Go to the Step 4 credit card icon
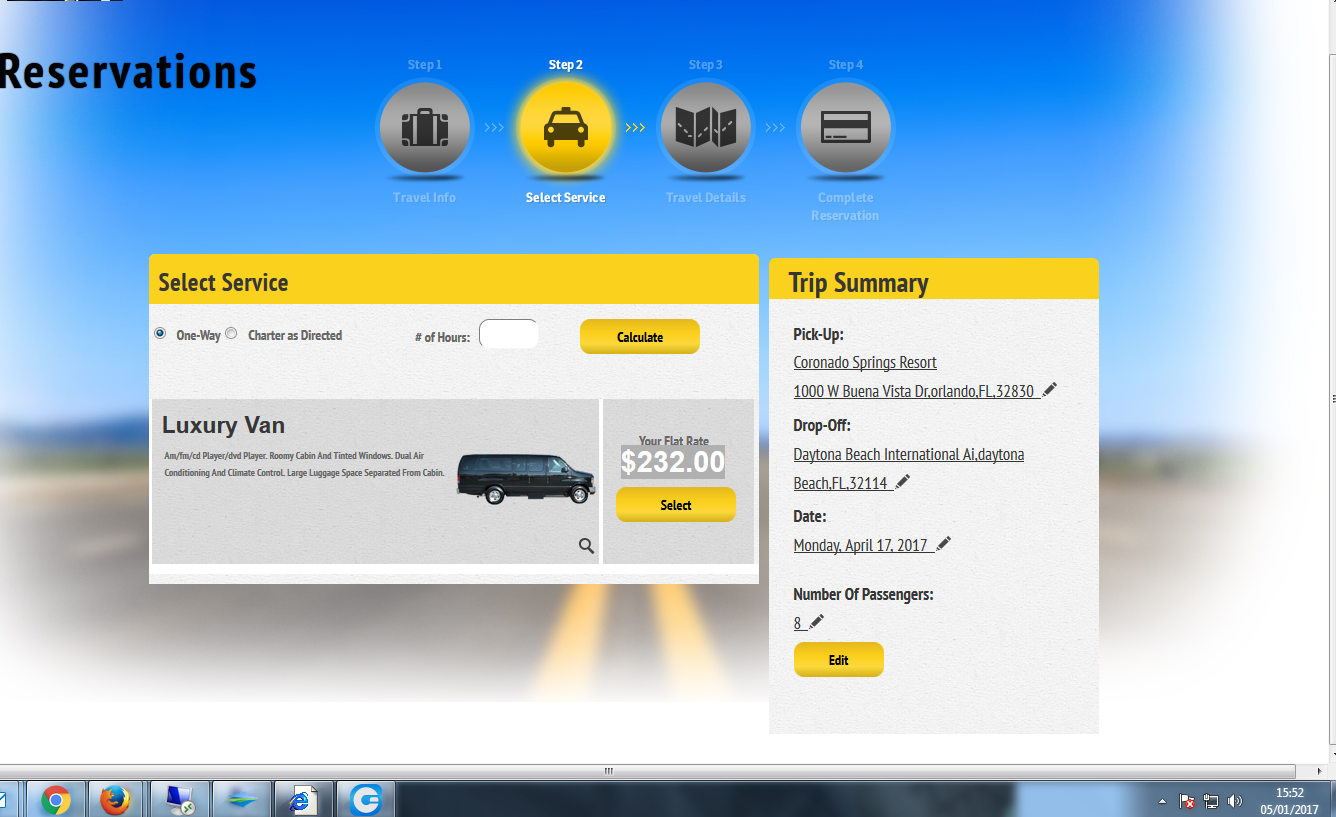The image size is (1336, 817). (x=845, y=128)
